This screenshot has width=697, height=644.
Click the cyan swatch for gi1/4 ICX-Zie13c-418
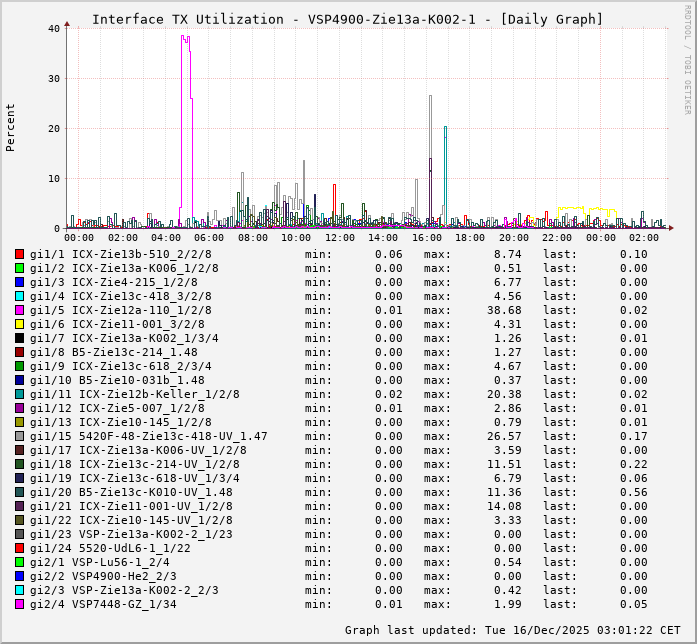click(x=19, y=297)
